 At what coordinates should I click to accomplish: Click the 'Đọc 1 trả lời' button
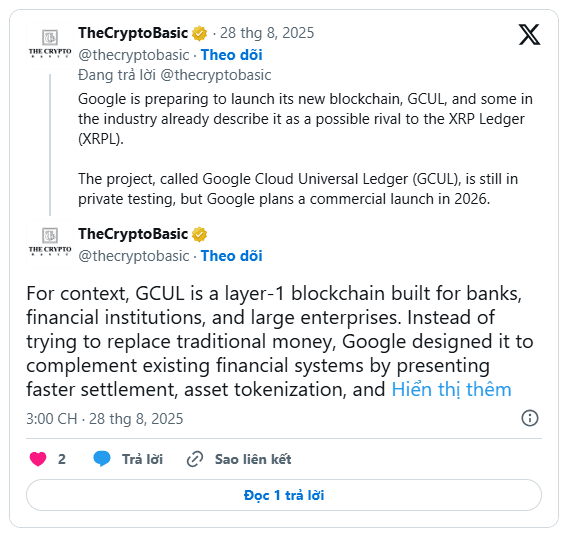[x=284, y=495]
